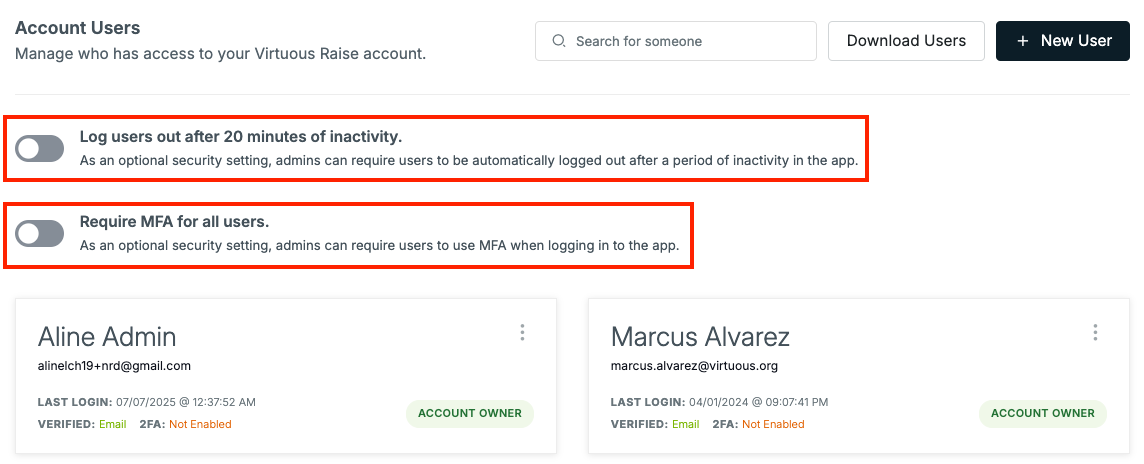
Task: Click the Download Users button
Action: tap(906, 41)
